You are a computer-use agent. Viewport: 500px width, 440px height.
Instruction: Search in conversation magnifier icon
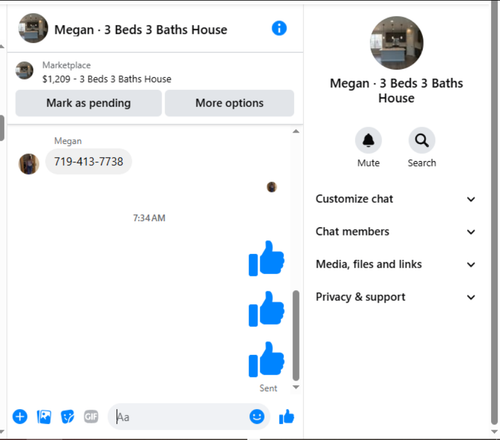(x=422, y=140)
